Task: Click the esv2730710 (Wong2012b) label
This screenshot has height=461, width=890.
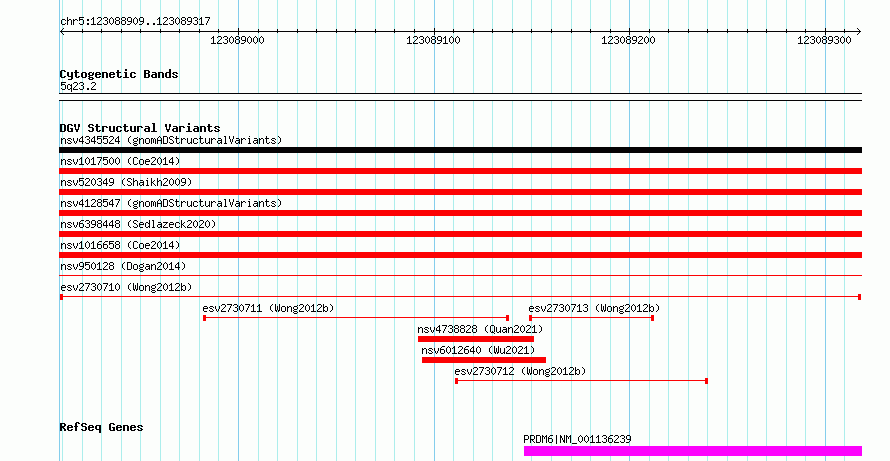Action: (x=126, y=287)
